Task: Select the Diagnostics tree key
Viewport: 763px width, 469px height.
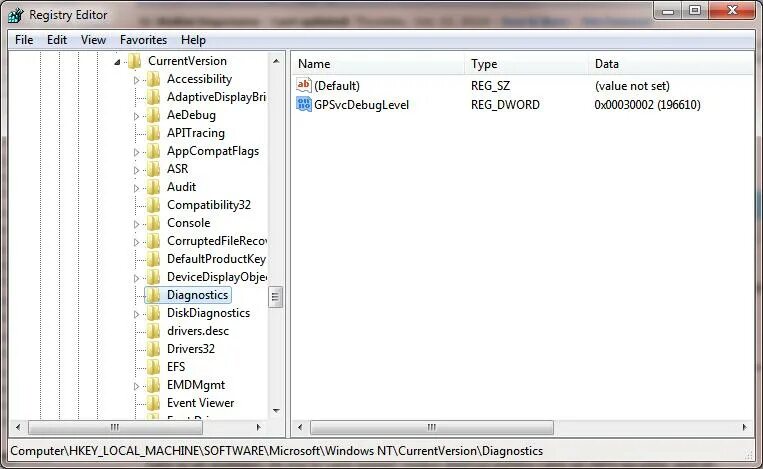Action: pyautogui.click(x=197, y=295)
